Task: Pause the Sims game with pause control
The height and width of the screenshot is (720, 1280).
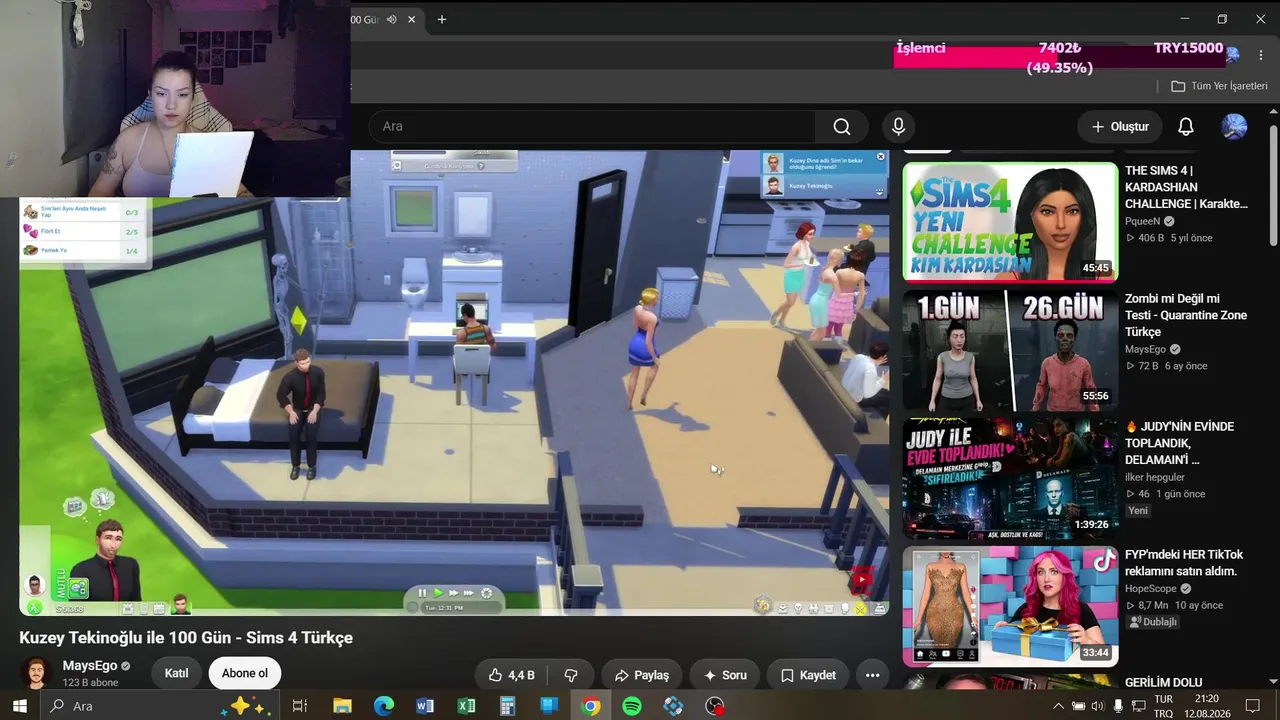Action: [422, 593]
